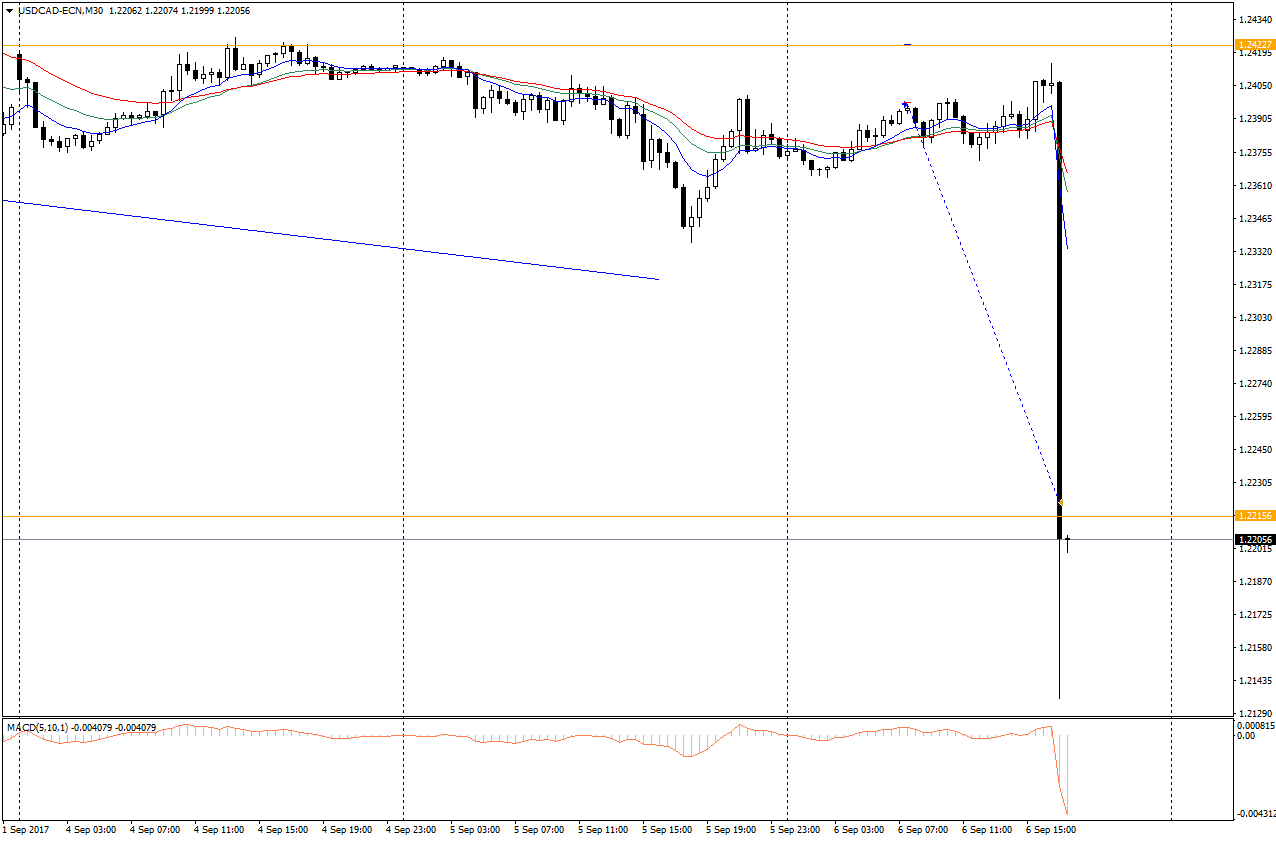
Task: Click the 1.22885 price axis label
Action: [x=1255, y=350]
